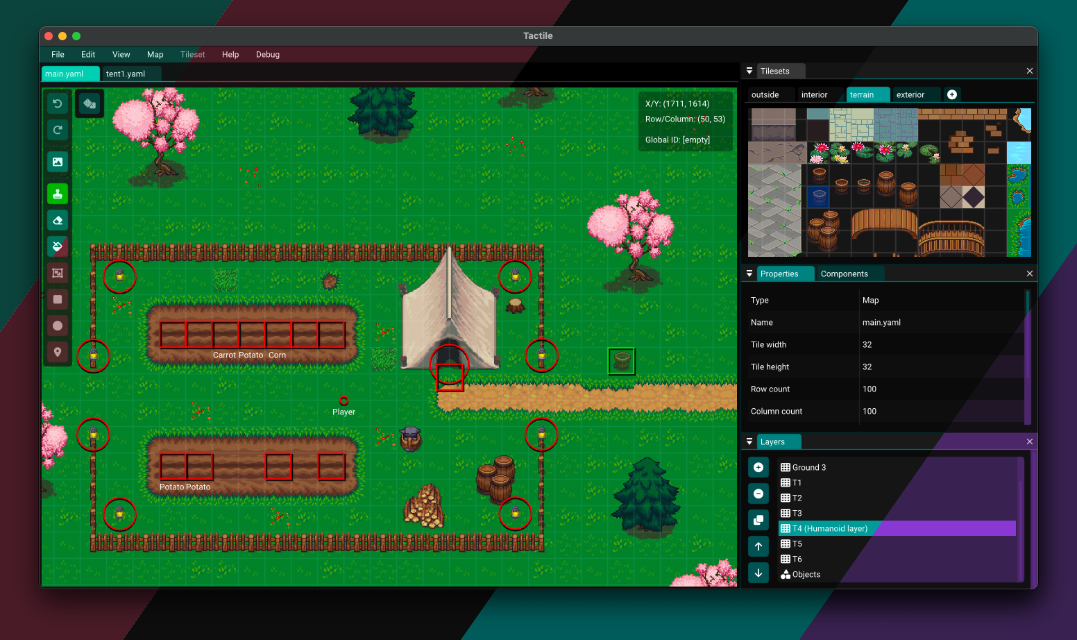Open the Layers panel dropdown arrow
The image size is (1077, 640).
click(749, 442)
